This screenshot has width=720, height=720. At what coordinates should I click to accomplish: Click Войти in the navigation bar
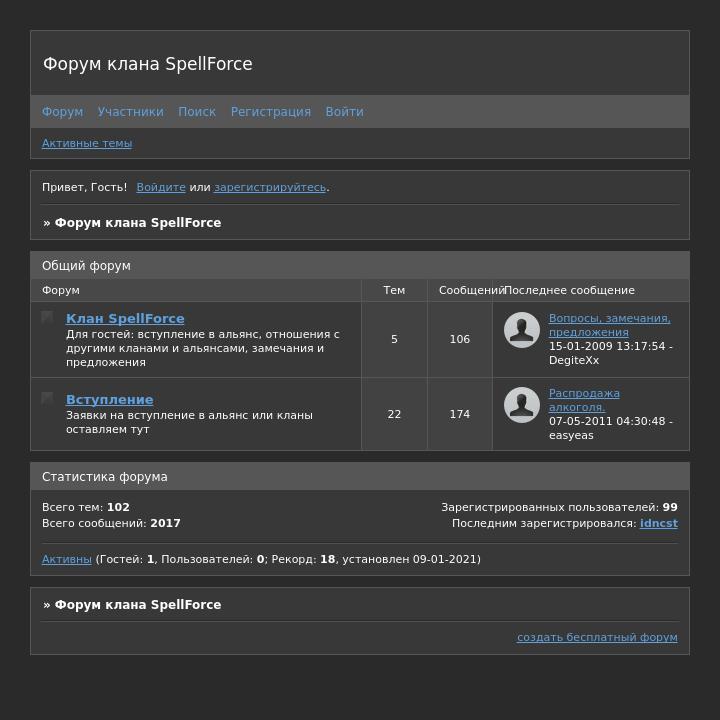(344, 112)
